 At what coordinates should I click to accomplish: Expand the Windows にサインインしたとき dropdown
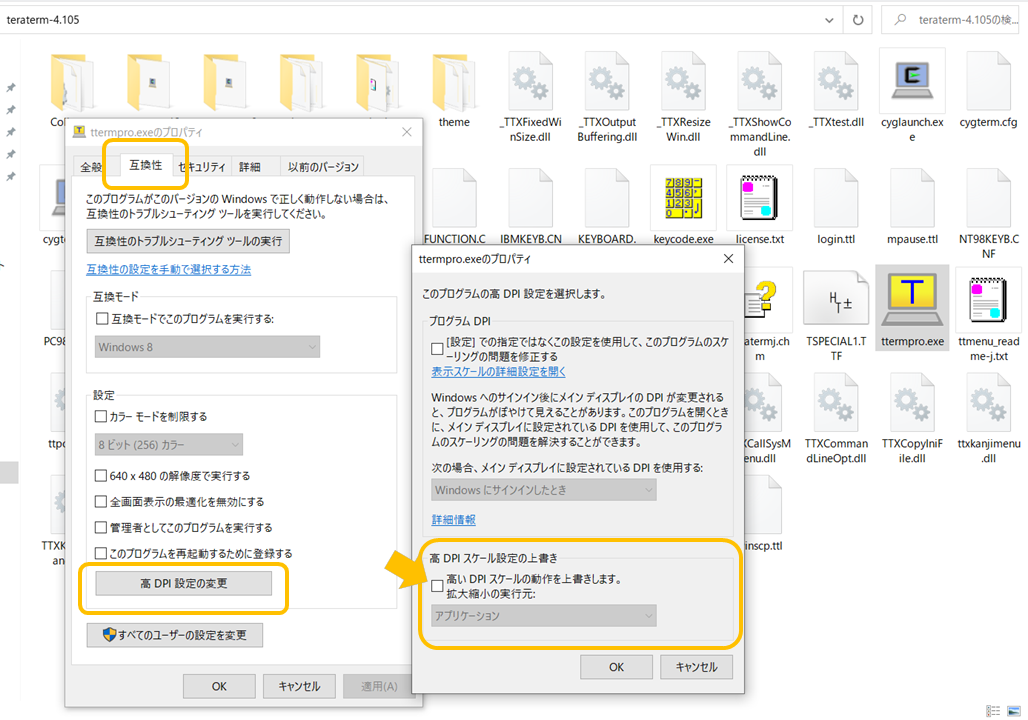click(544, 490)
